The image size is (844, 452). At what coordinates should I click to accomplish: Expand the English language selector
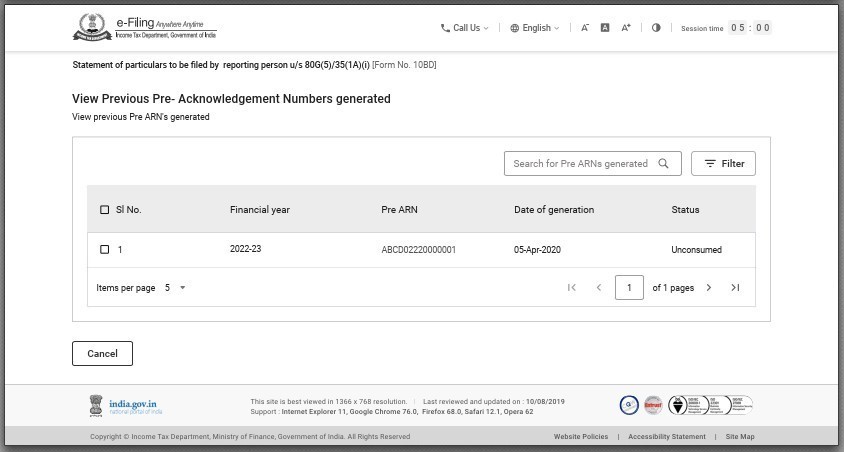tap(535, 28)
